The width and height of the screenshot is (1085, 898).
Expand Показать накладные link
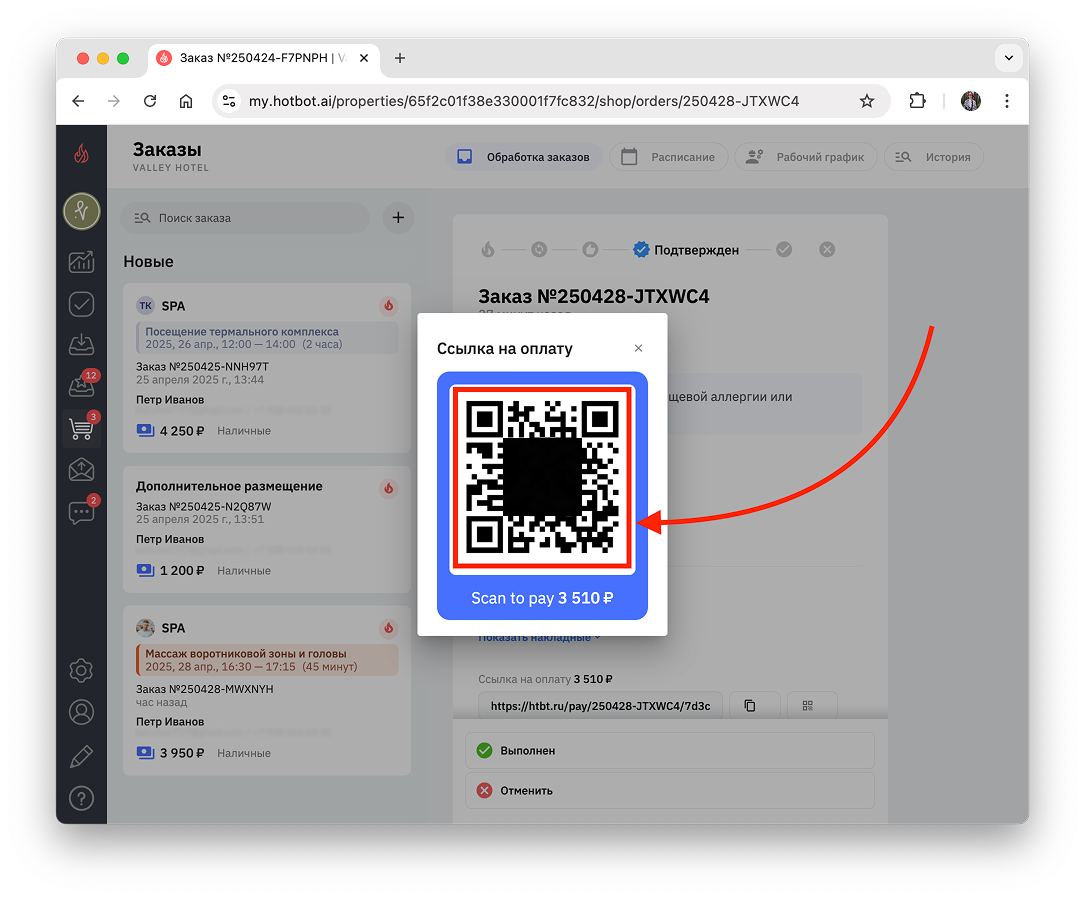point(539,637)
